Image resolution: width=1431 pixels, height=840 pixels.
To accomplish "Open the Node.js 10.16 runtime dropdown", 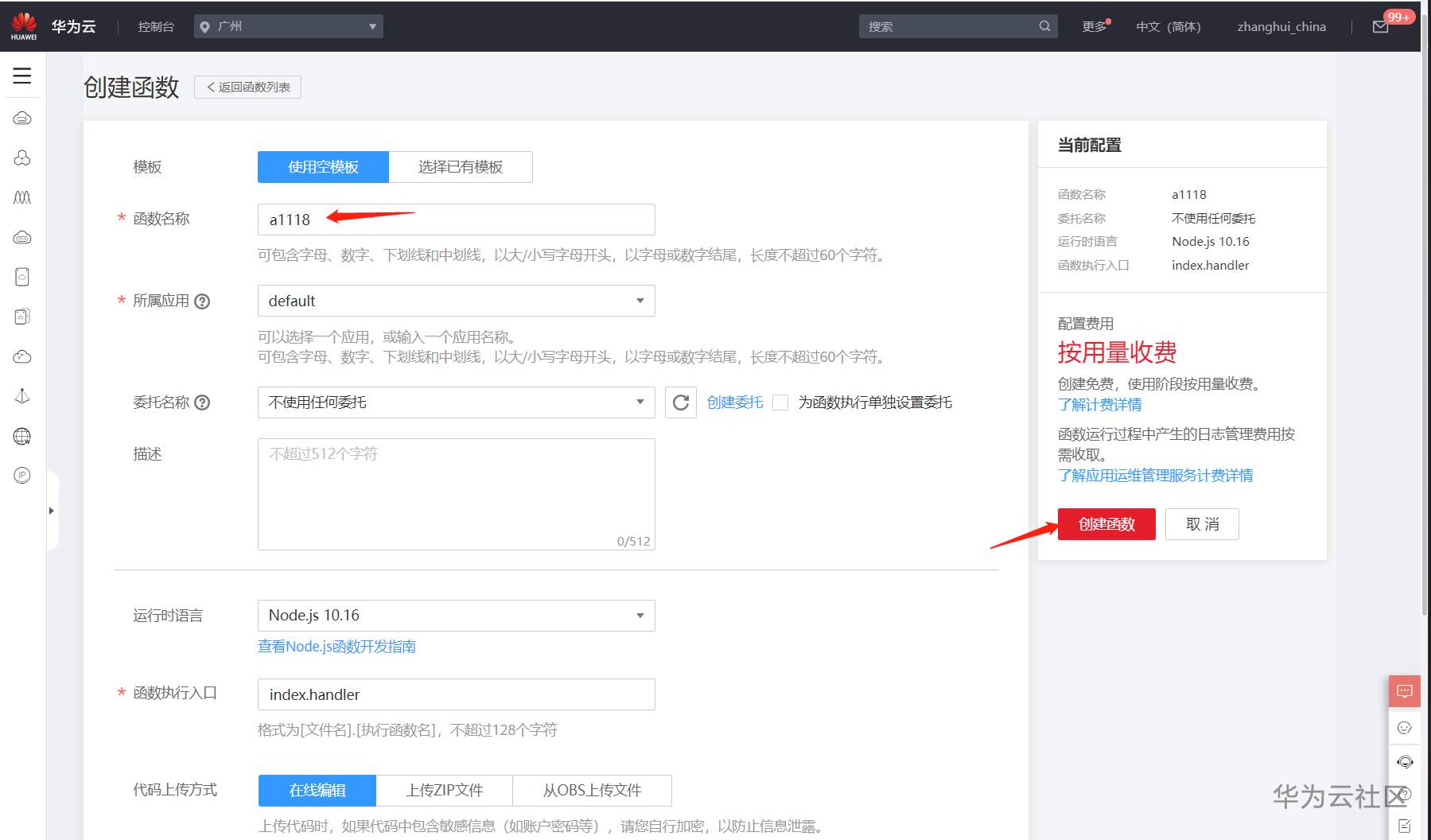I will [x=457, y=616].
